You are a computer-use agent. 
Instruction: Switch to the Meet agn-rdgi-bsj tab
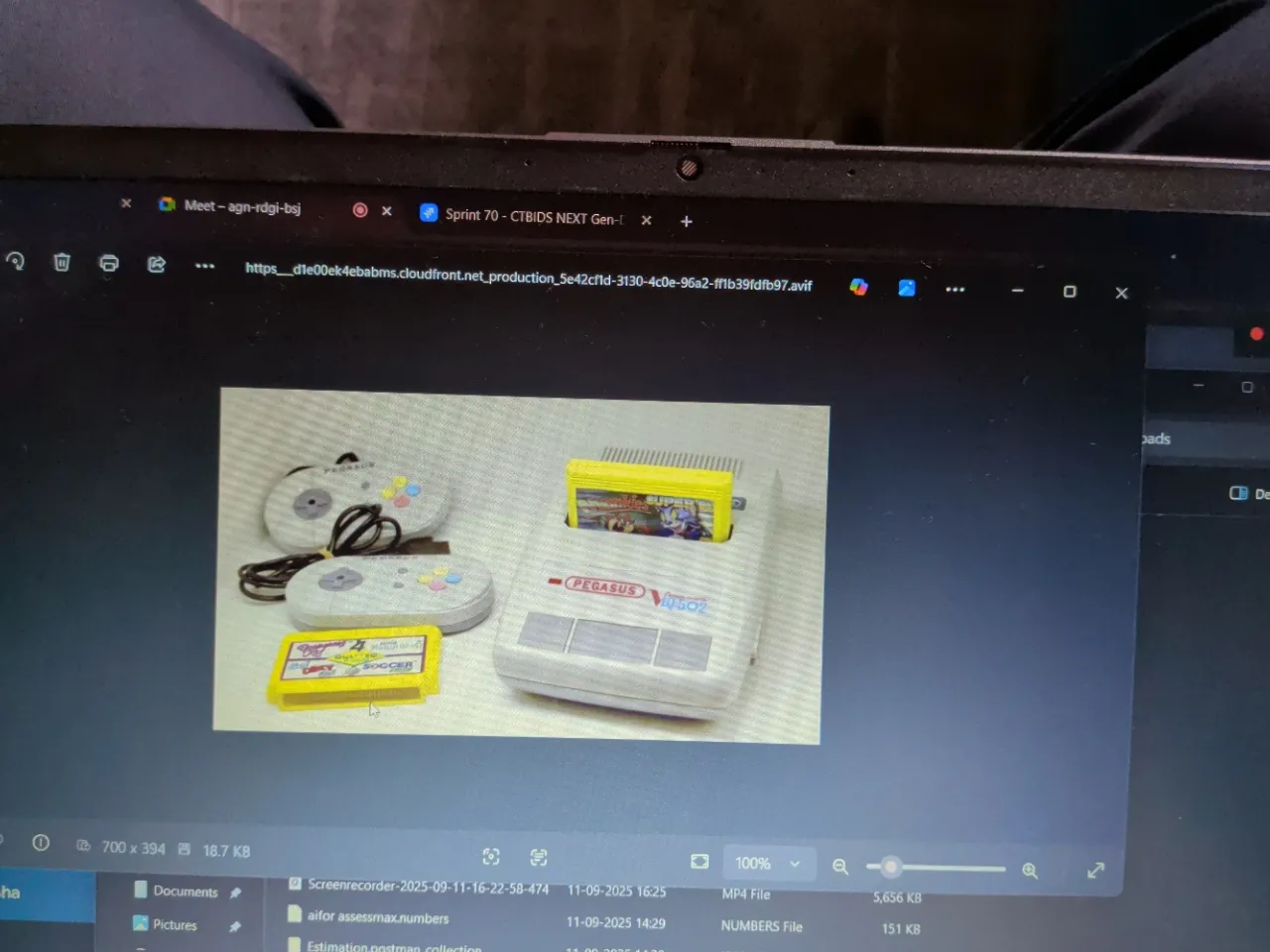click(242, 206)
